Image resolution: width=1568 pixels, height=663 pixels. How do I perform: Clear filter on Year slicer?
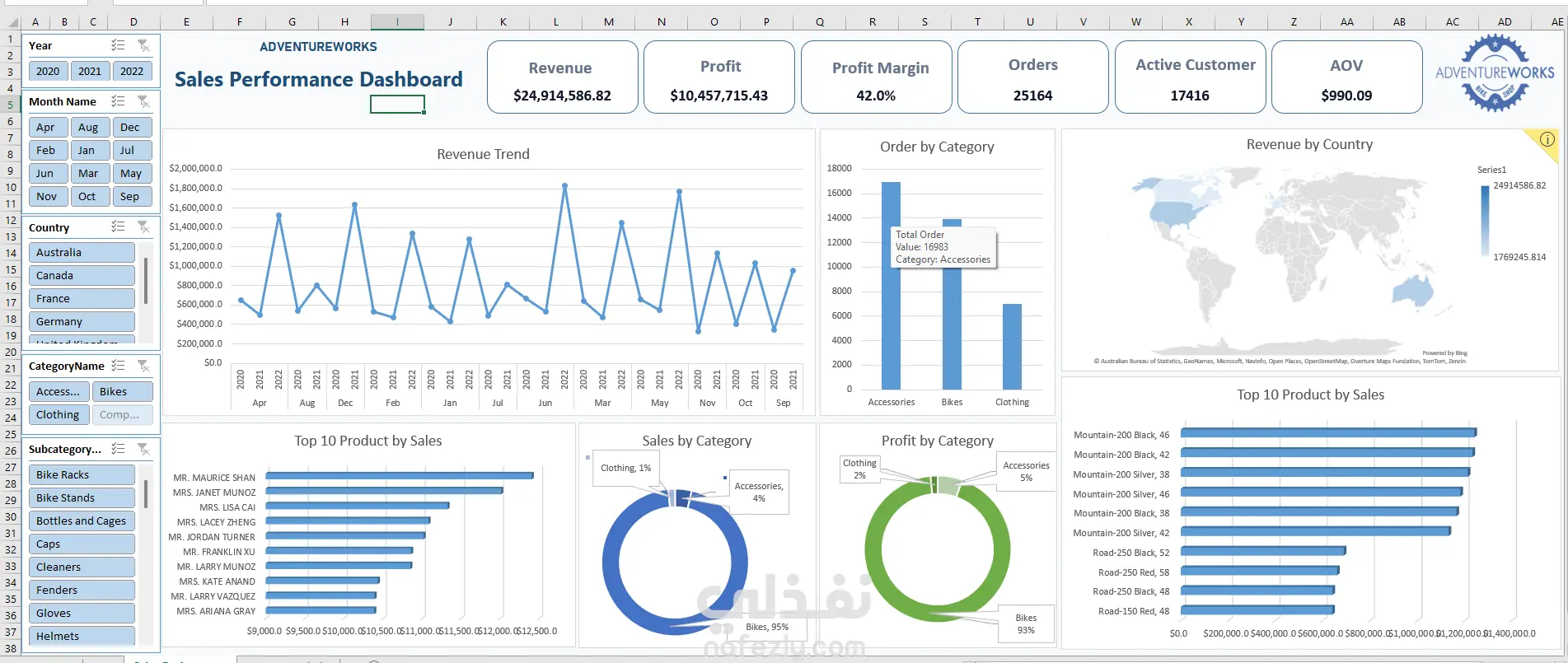click(x=143, y=45)
